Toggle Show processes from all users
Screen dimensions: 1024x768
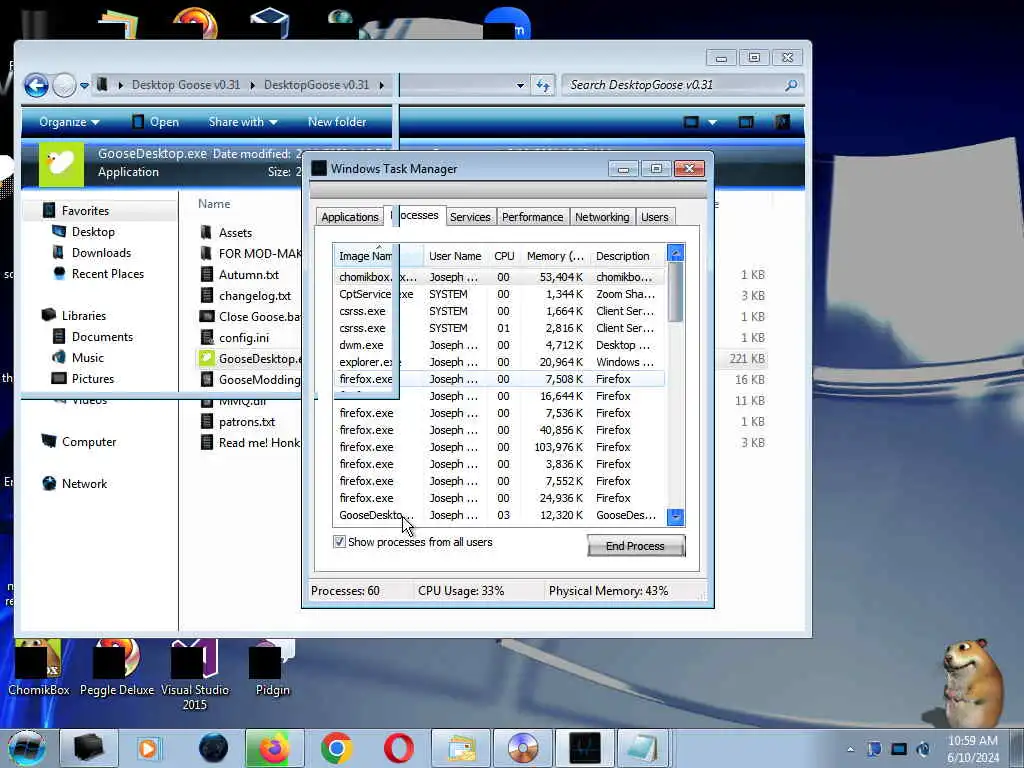pos(340,541)
